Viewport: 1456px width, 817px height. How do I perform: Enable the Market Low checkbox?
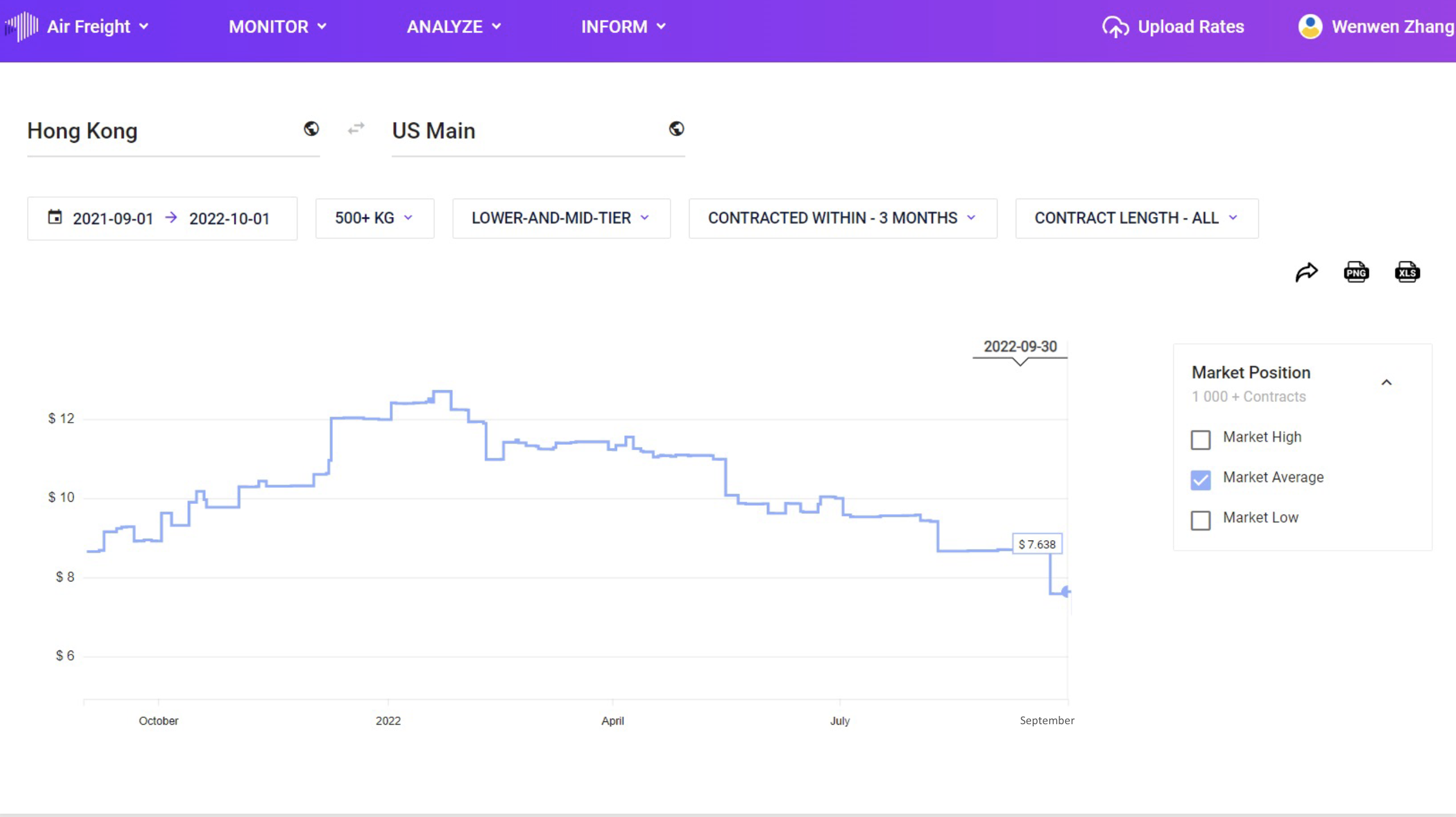pyautogui.click(x=1201, y=519)
